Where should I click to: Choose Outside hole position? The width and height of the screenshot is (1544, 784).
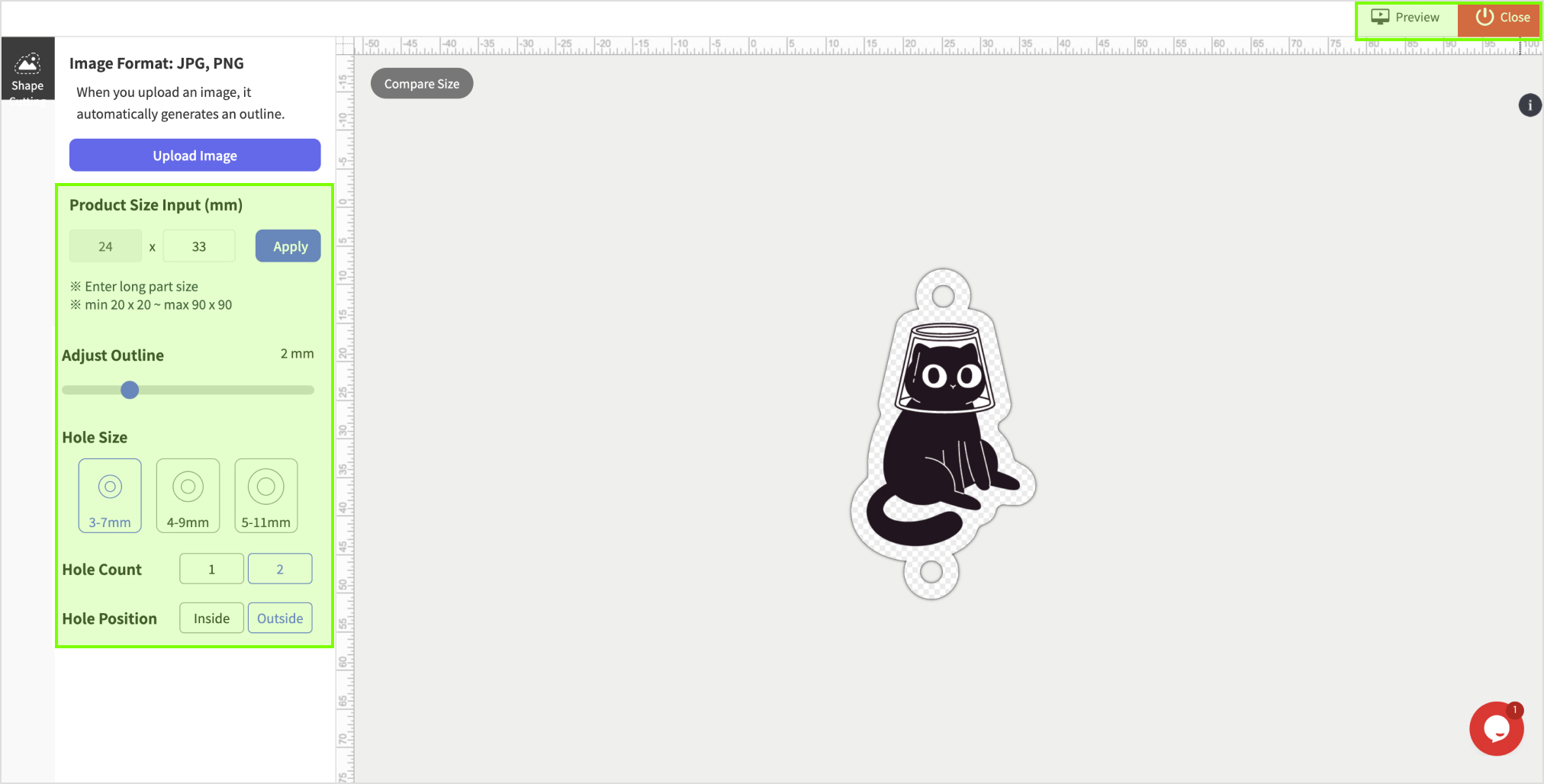point(280,619)
